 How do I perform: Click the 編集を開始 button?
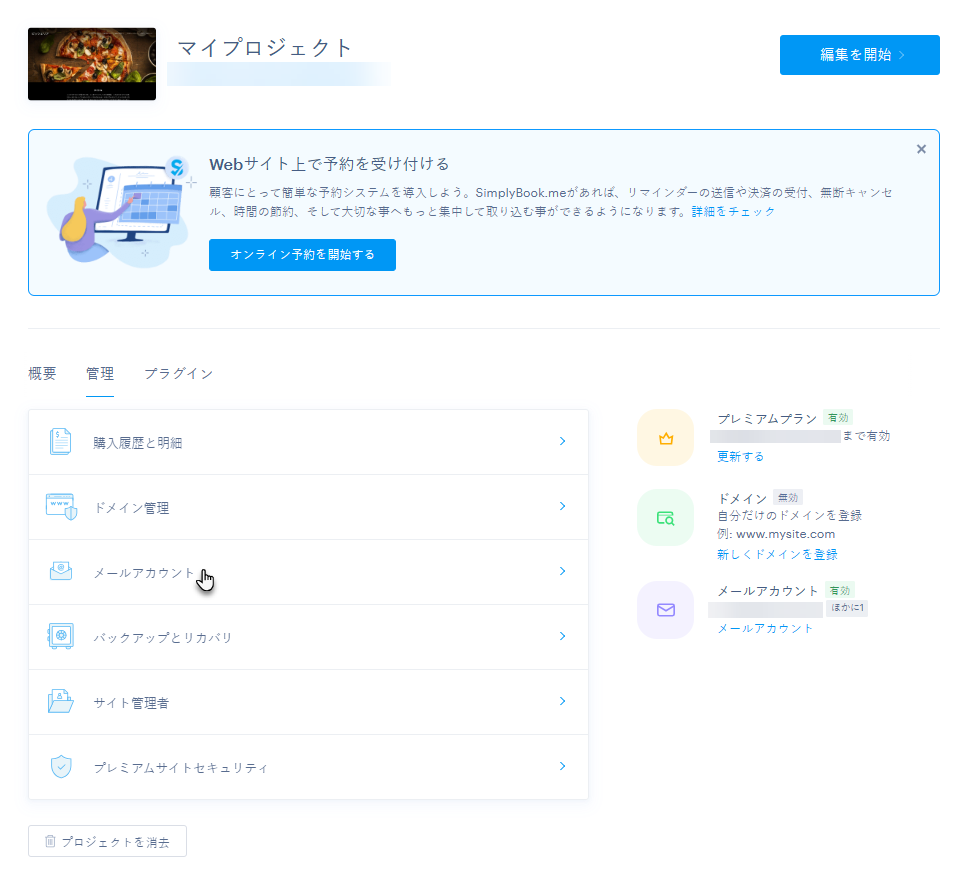pyautogui.click(x=860, y=55)
